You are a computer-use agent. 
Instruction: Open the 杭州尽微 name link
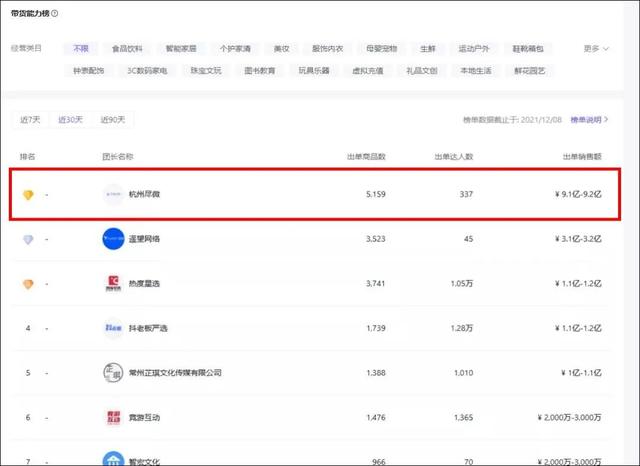click(x=144, y=194)
